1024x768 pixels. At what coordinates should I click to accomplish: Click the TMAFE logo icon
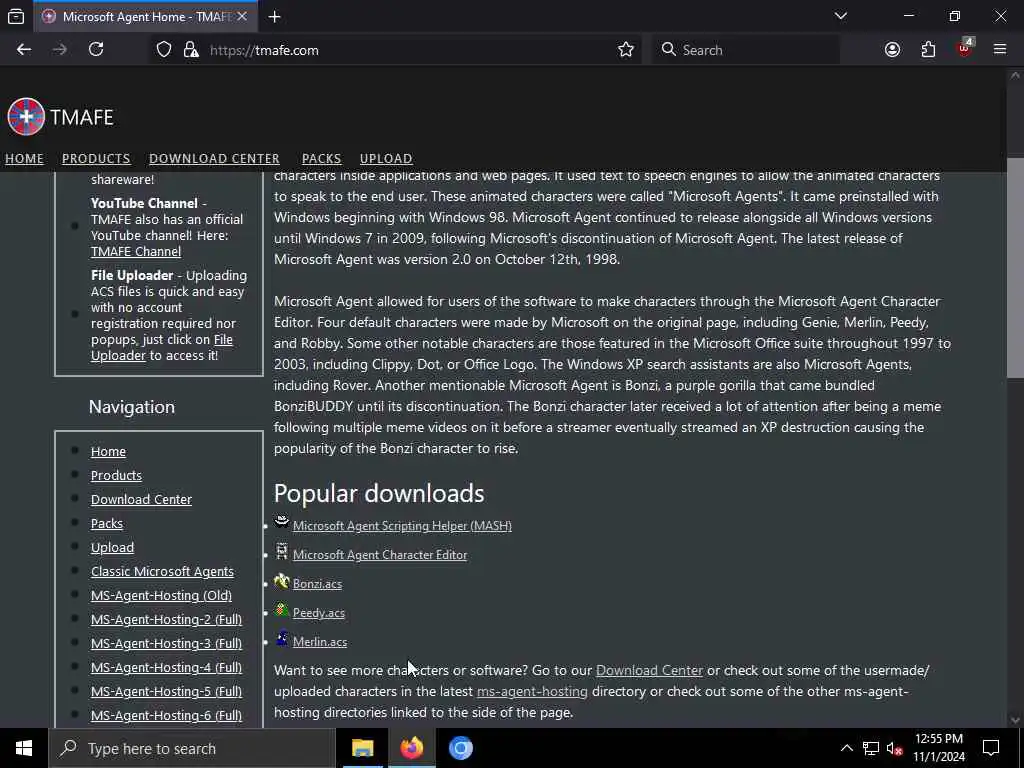click(x=26, y=117)
